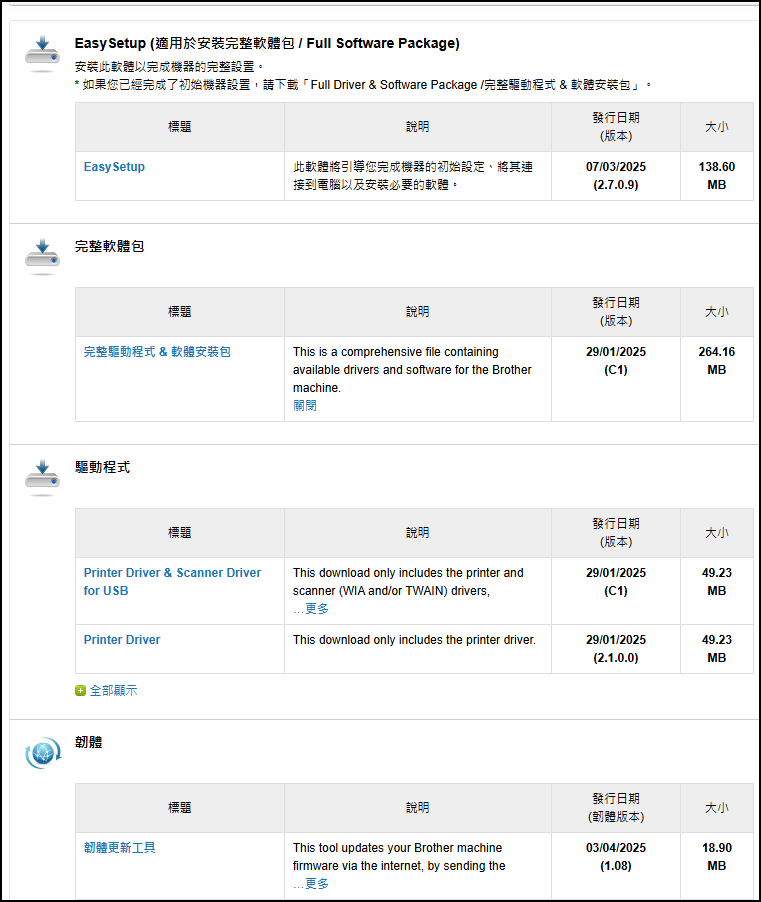Click the 264.16 MB size cell

click(x=717, y=379)
